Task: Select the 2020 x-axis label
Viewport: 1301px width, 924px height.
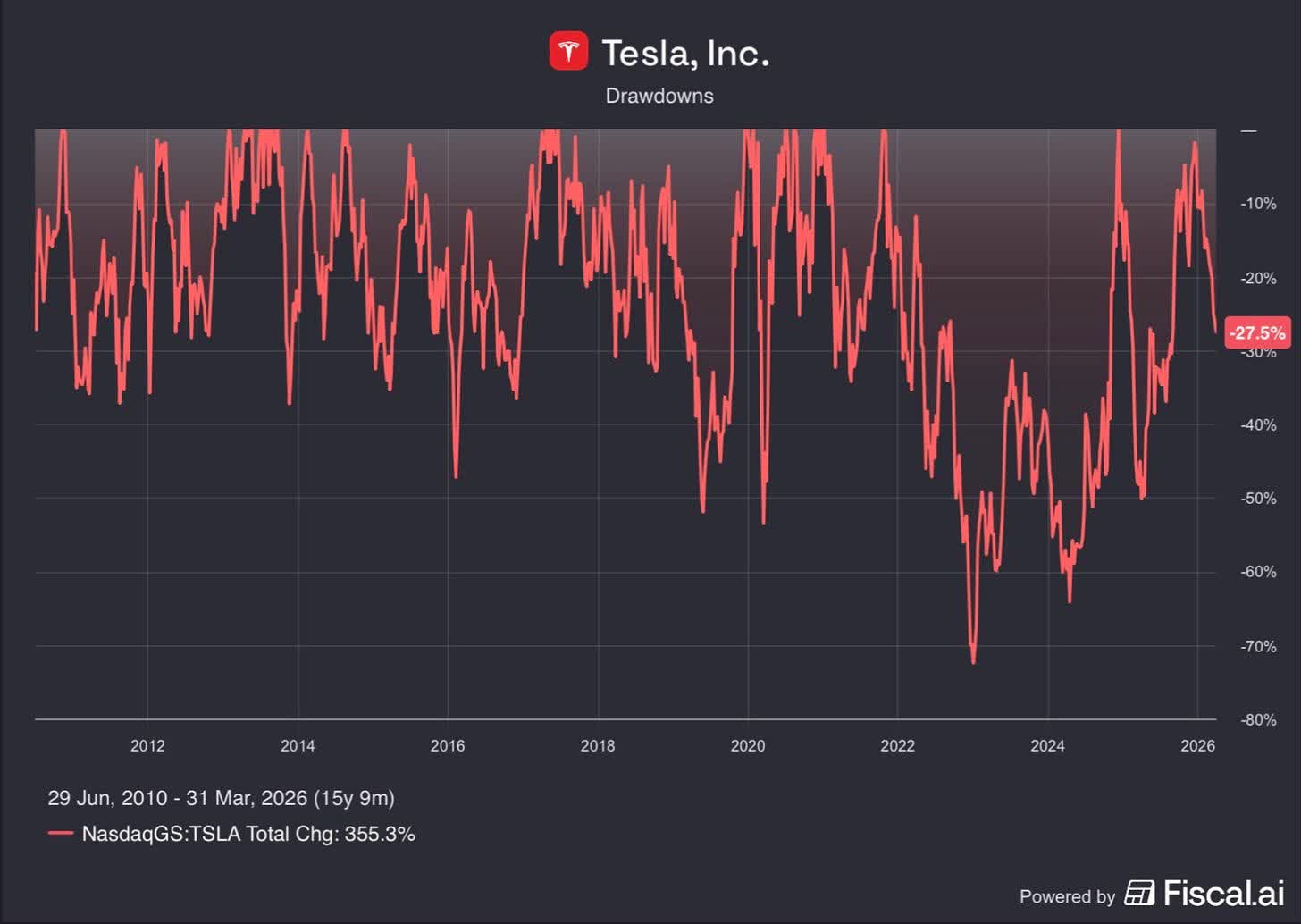Action: point(748,745)
